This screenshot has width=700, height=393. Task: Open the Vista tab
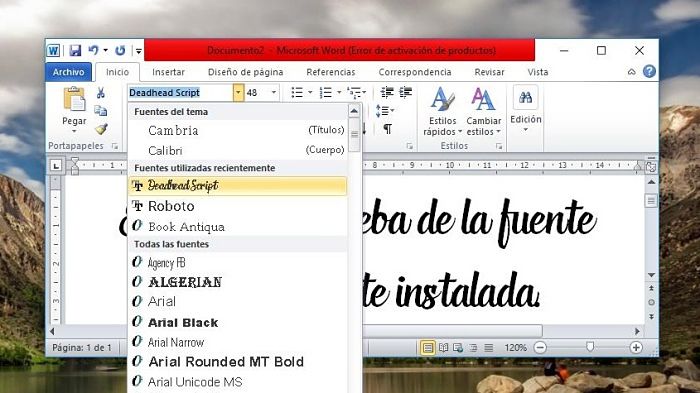(x=538, y=72)
